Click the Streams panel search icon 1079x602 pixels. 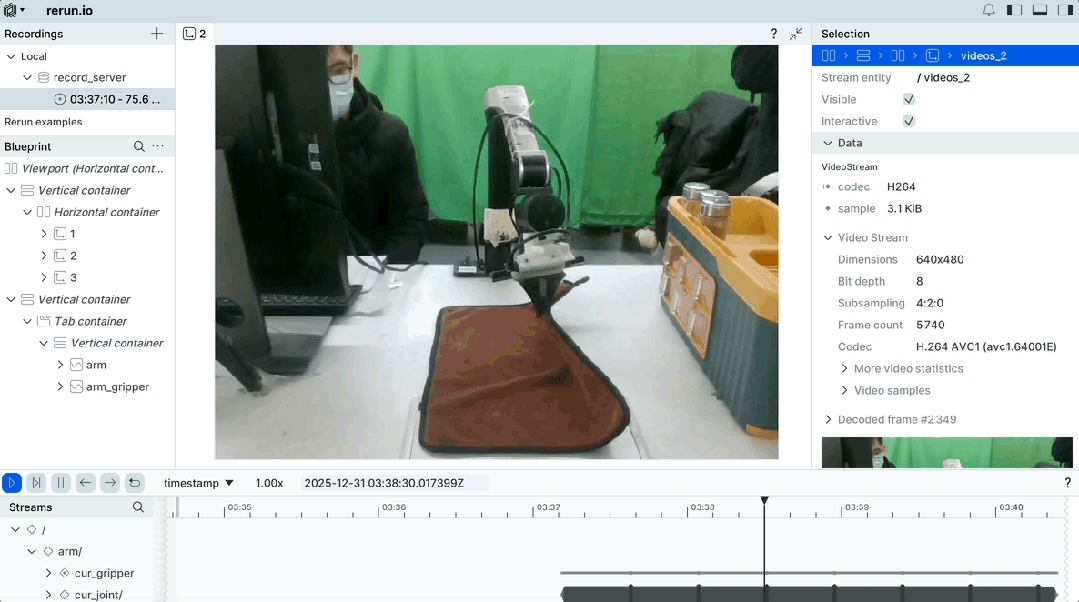point(138,507)
